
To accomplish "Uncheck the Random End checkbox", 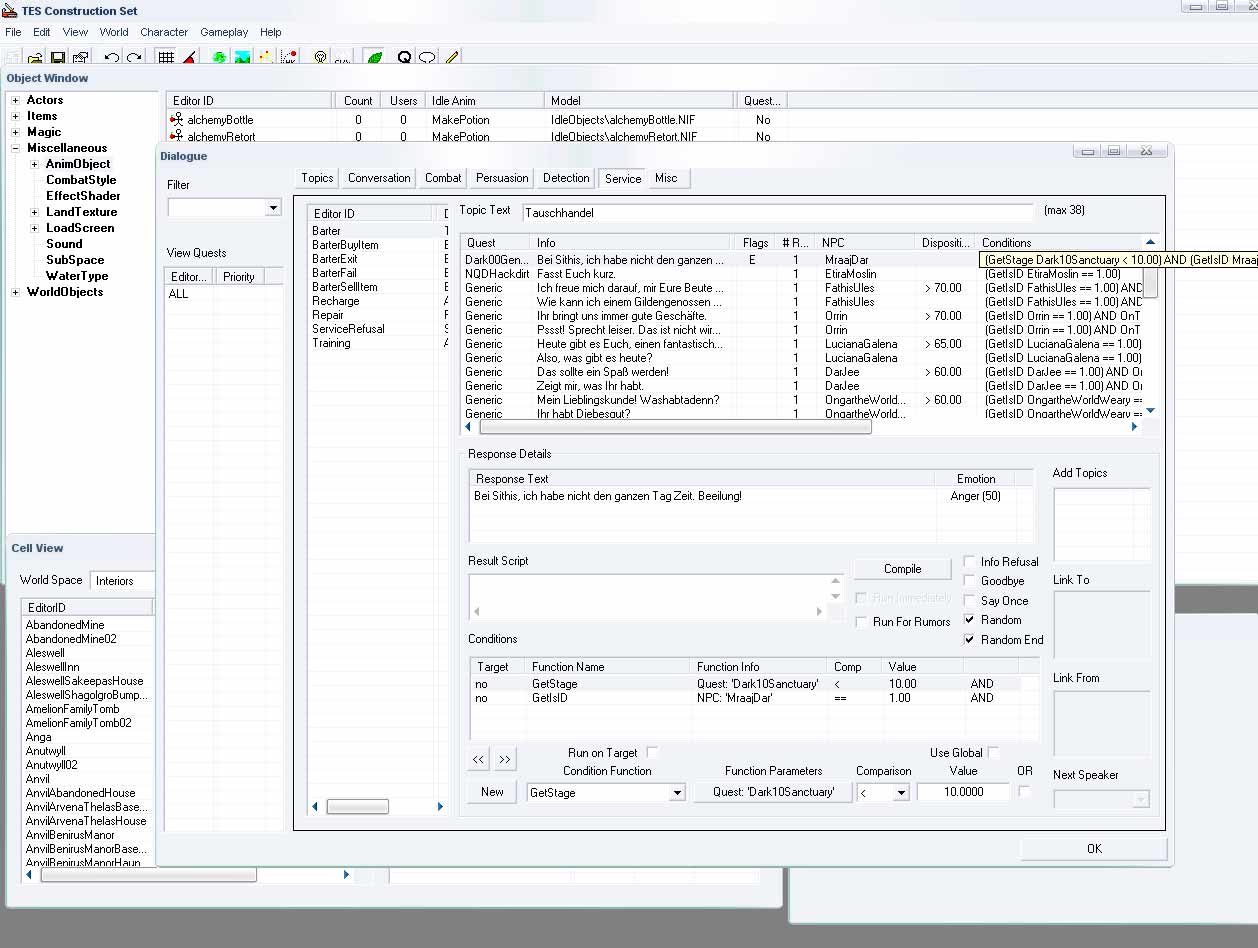I will pos(970,640).
